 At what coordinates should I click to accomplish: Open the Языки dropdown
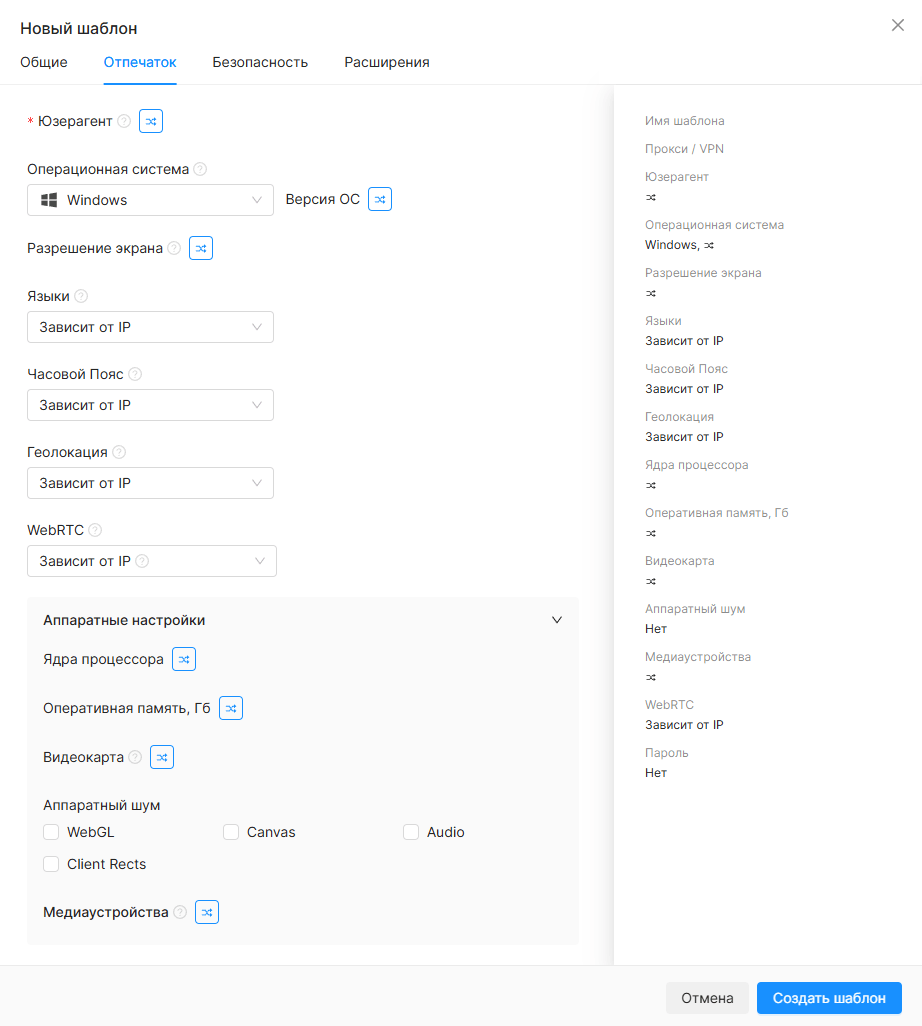151,327
